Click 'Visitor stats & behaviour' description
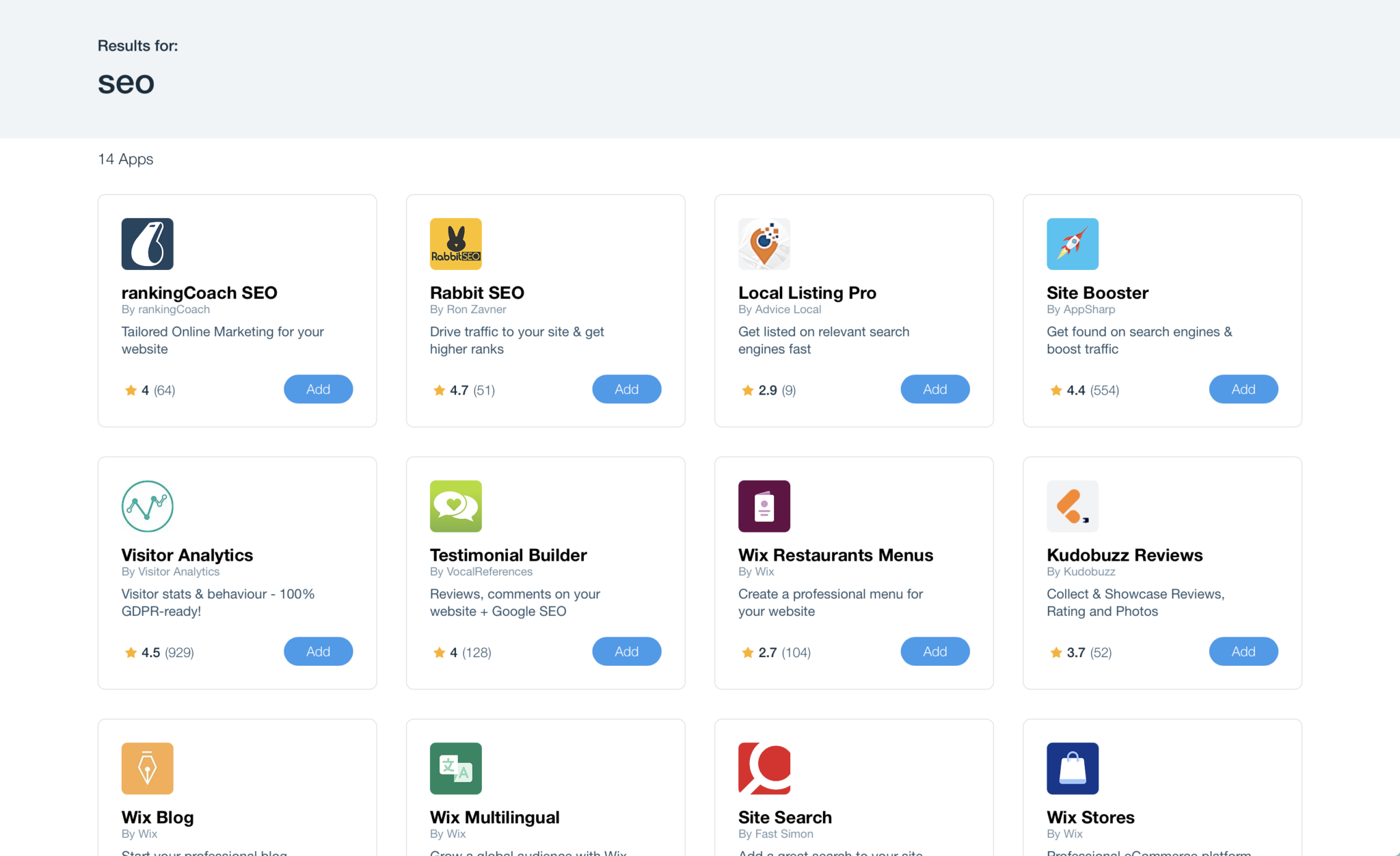Image resolution: width=1400 pixels, height=856 pixels. click(217, 603)
